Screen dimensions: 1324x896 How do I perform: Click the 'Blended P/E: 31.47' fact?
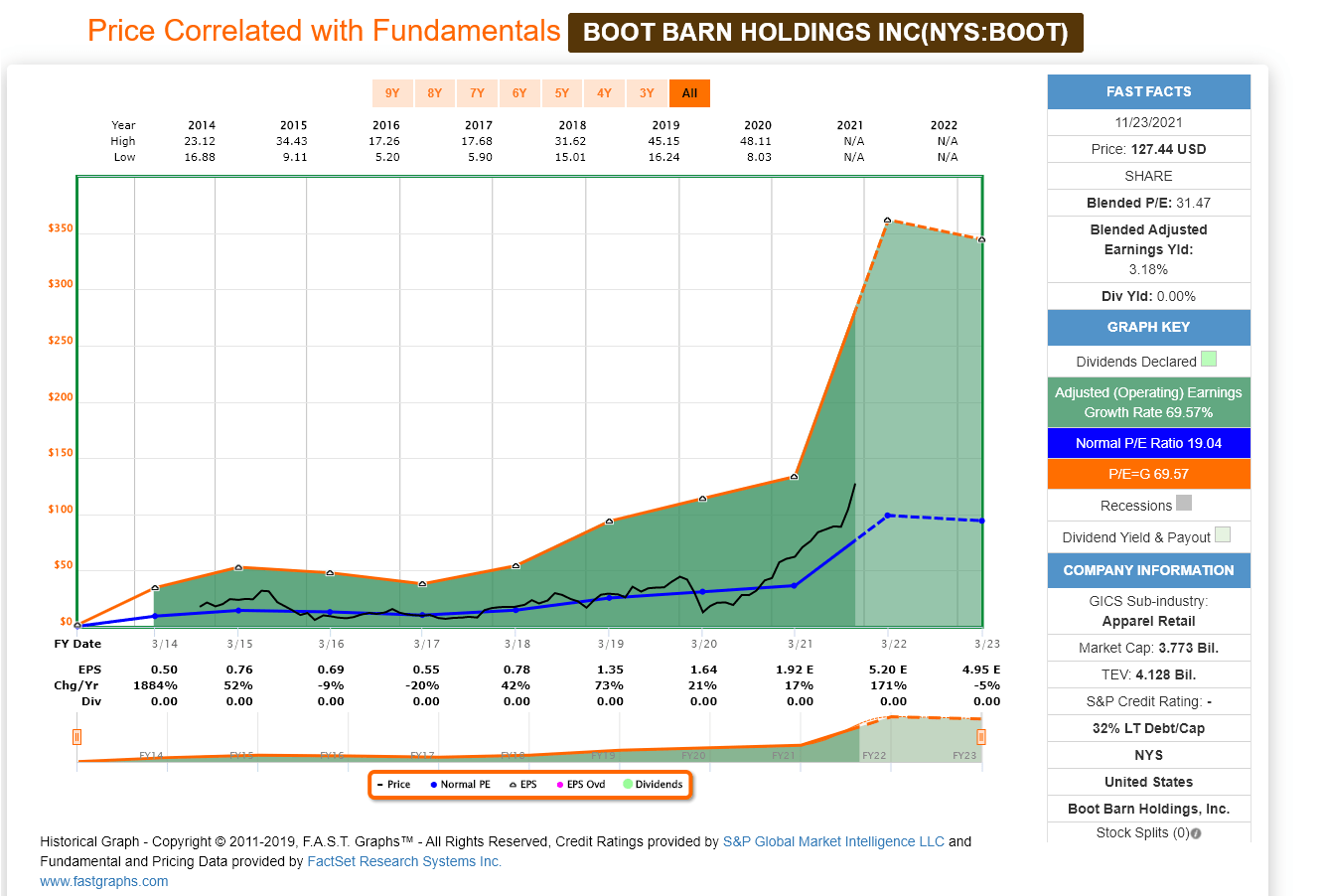point(1148,203)
